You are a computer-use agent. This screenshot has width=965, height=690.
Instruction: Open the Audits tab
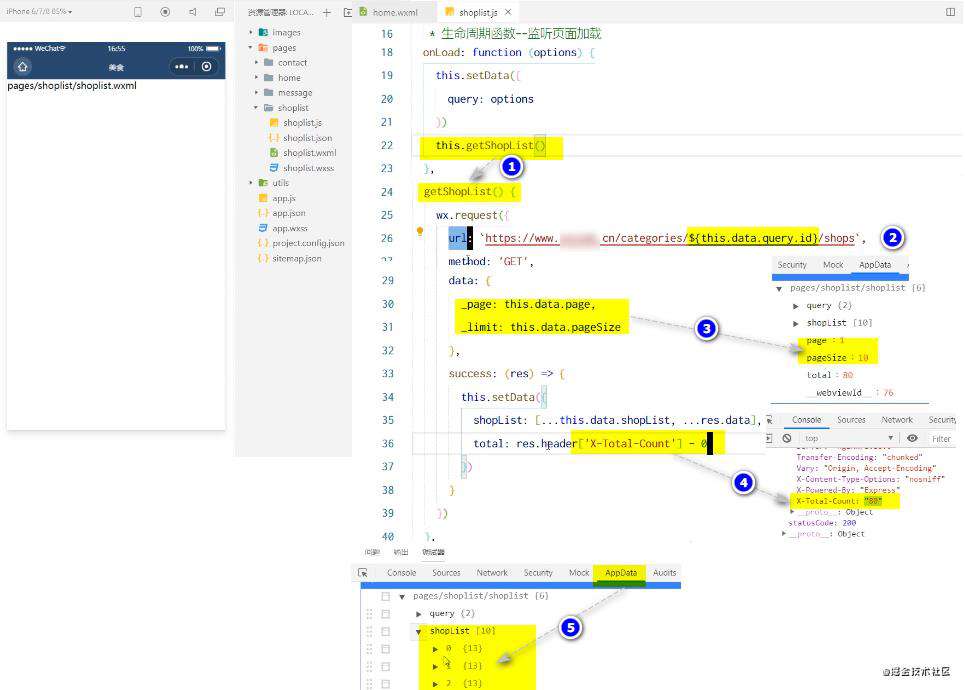click(x=664, y=572)
